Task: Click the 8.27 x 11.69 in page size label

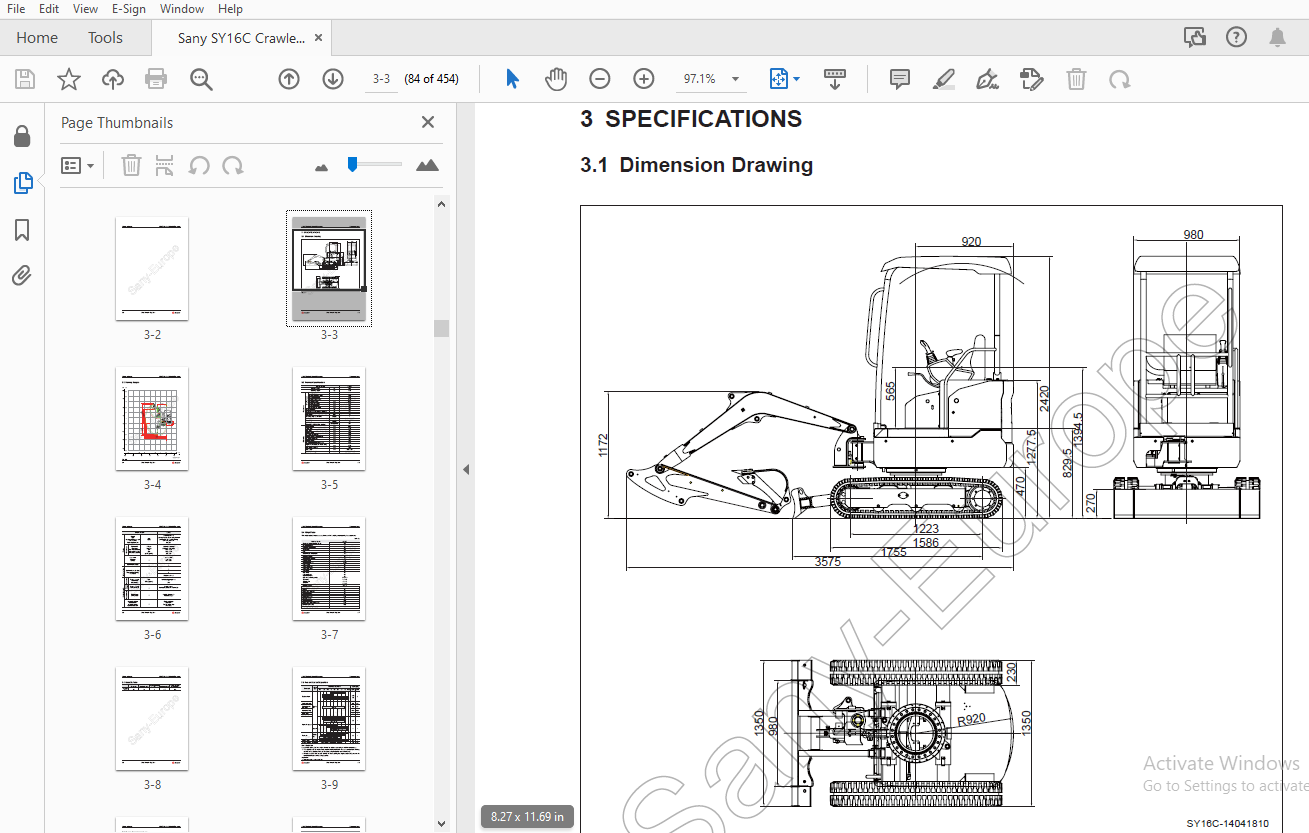Action: tap(527, 817)
